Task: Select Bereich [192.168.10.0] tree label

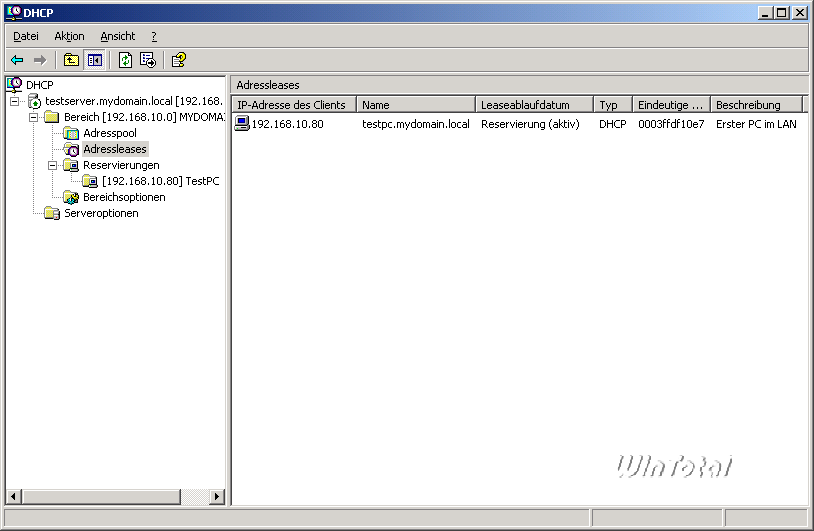Action: tap(144, 117)
